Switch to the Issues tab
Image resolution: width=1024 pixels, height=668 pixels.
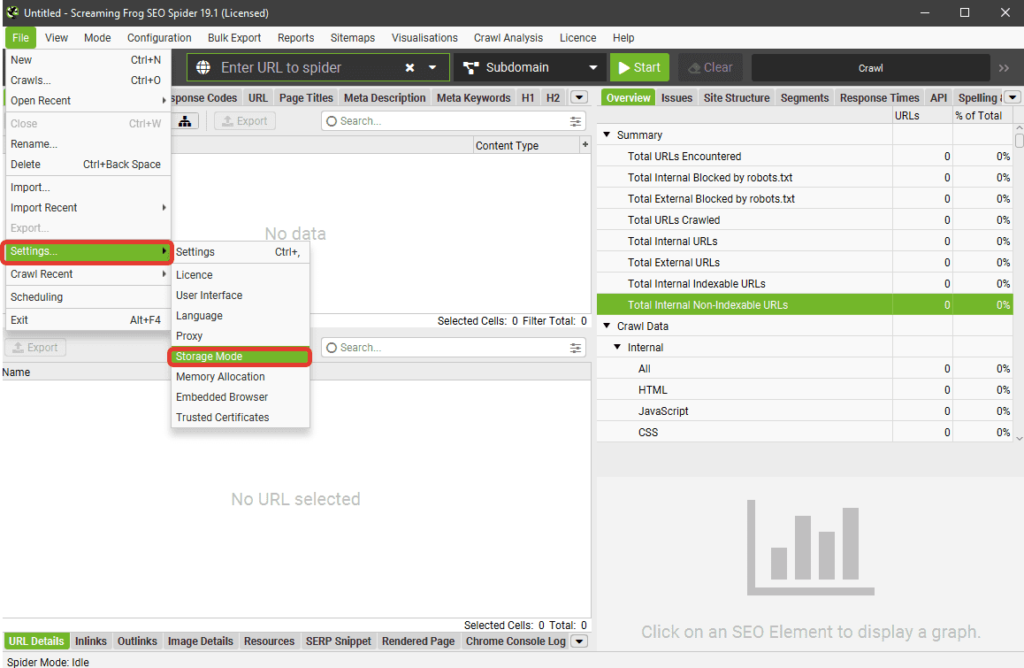tap(677, 98)
